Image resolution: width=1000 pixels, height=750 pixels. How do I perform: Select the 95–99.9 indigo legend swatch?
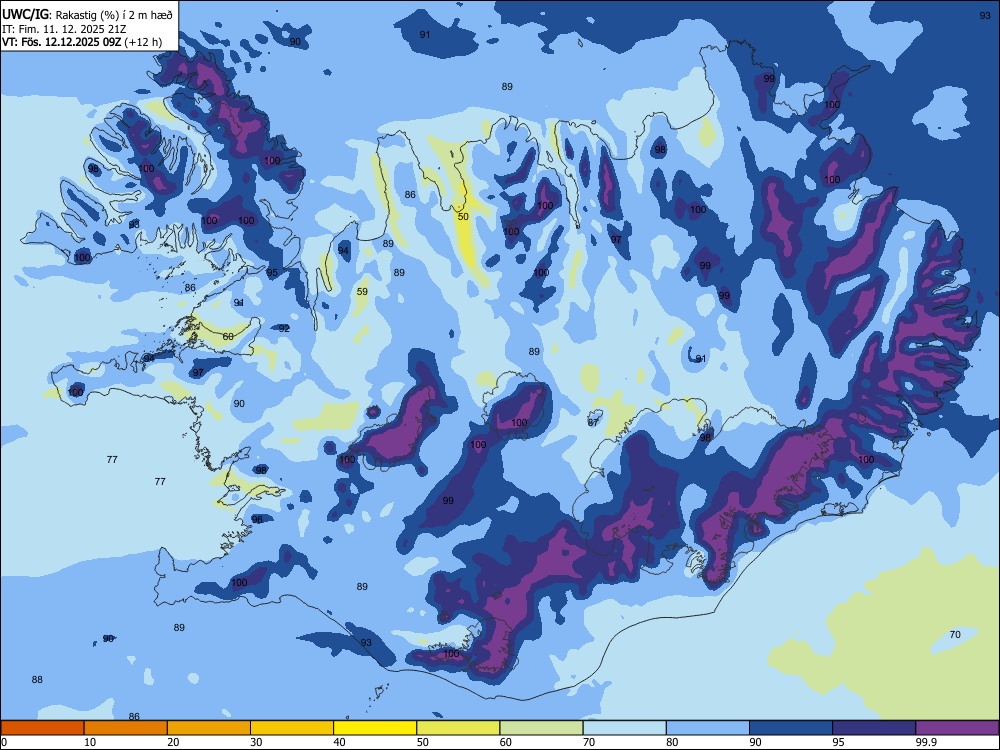874,728
